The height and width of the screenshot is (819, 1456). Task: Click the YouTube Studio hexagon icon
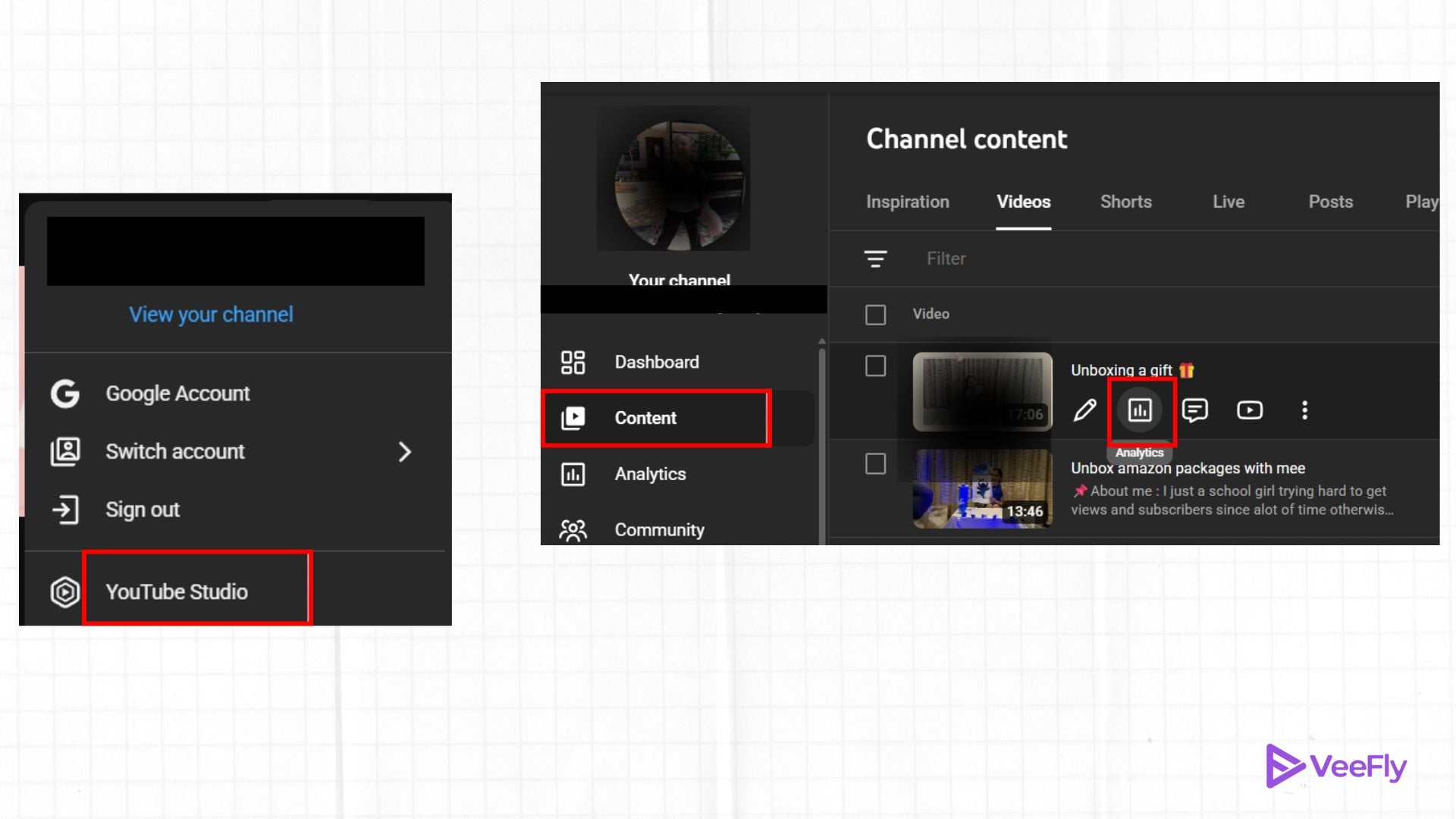64,591
